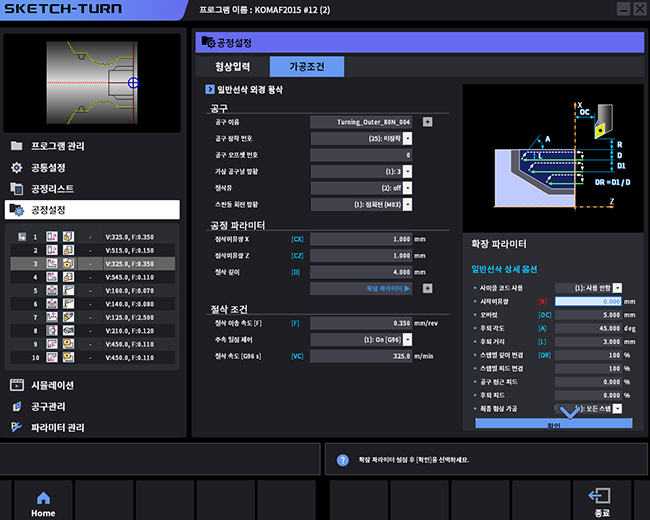Click the Home icon button

point(43,502)
